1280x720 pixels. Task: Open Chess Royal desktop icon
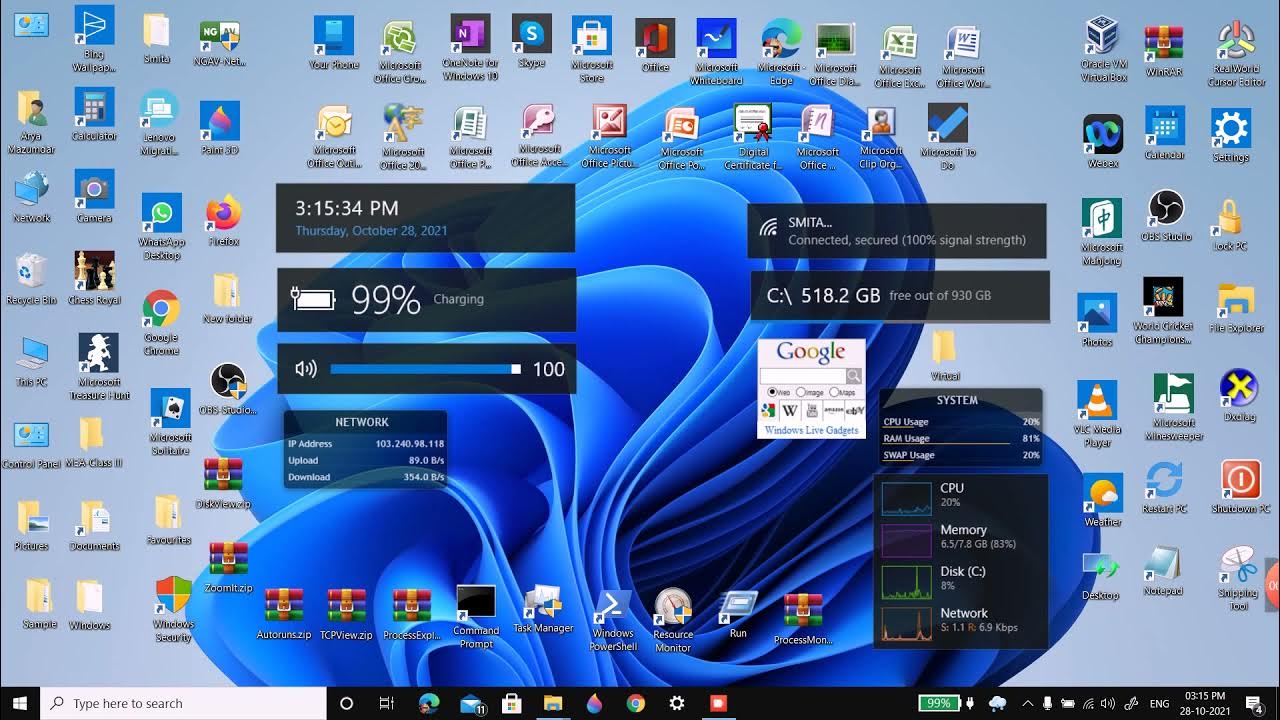[x=94, y=278]
